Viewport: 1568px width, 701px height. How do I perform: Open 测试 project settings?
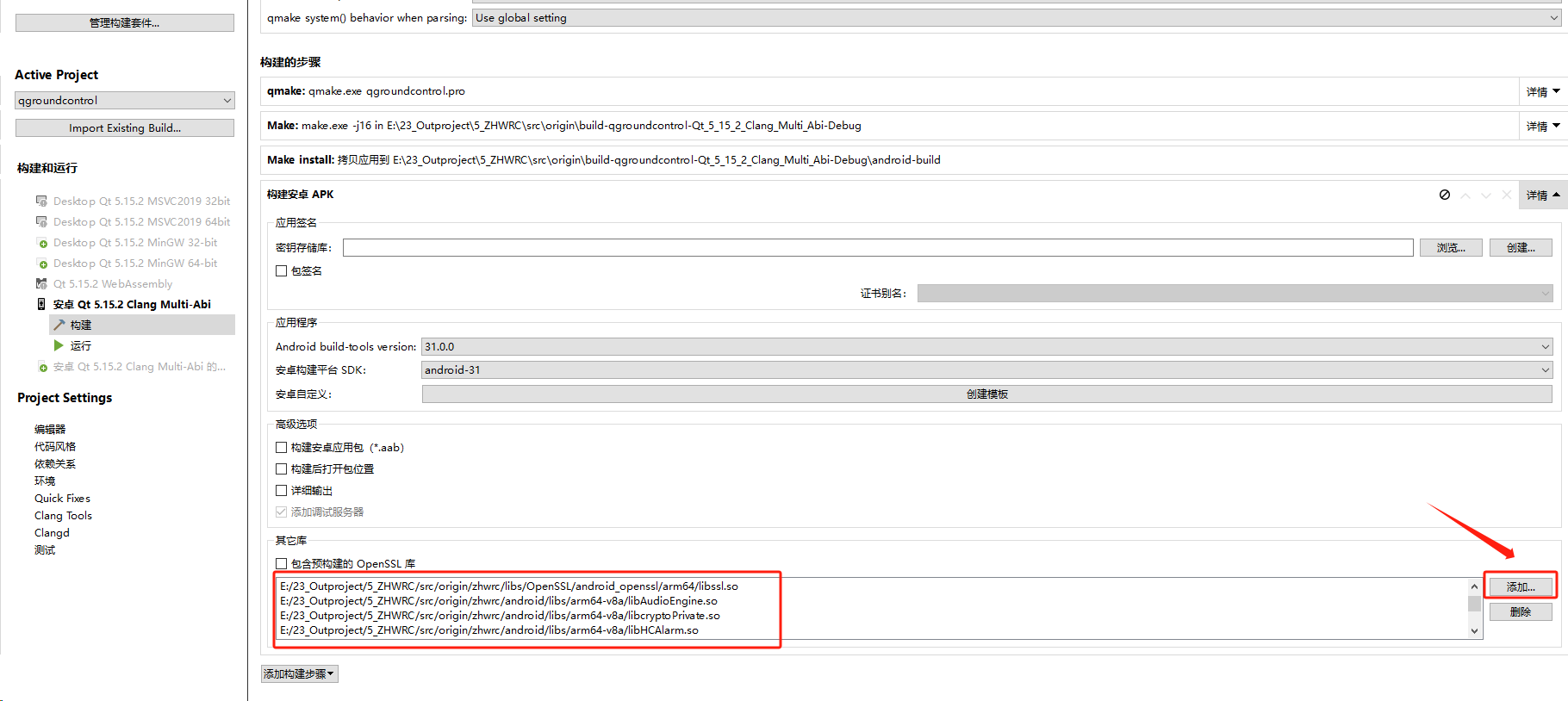pyautogui.click(x=45, y=549)
